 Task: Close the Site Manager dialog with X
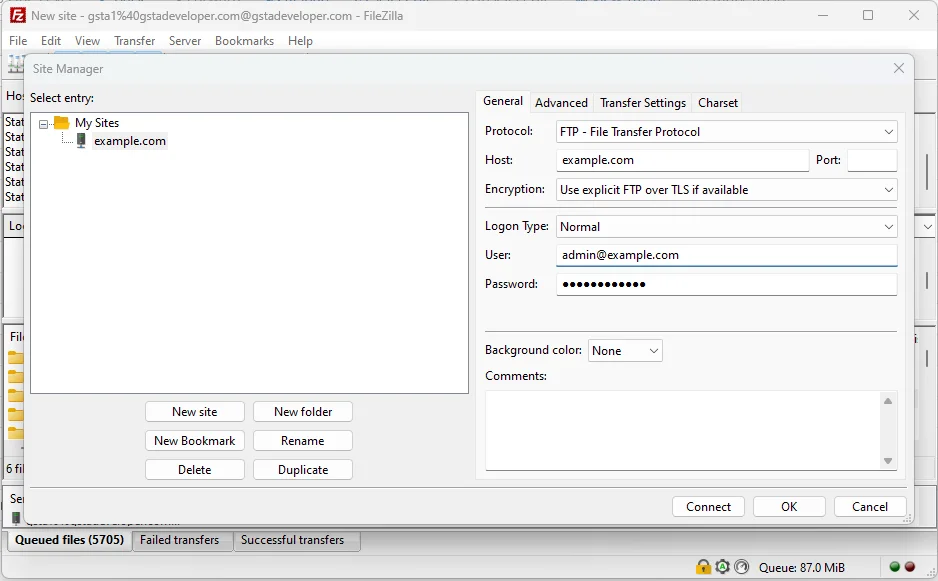[x=899, y=68]
